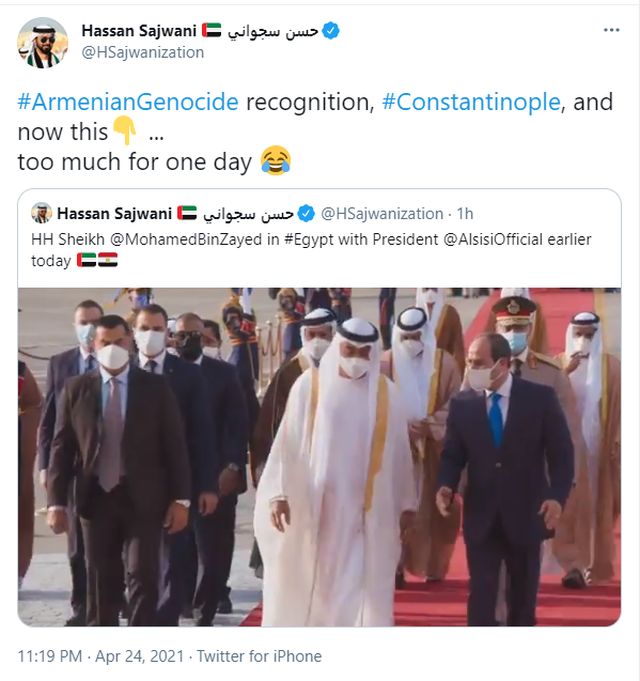This screenshot has height=681, width=640.
Task: Open the quoted tweet photo of the leaders
Action: tap(319, 457)
